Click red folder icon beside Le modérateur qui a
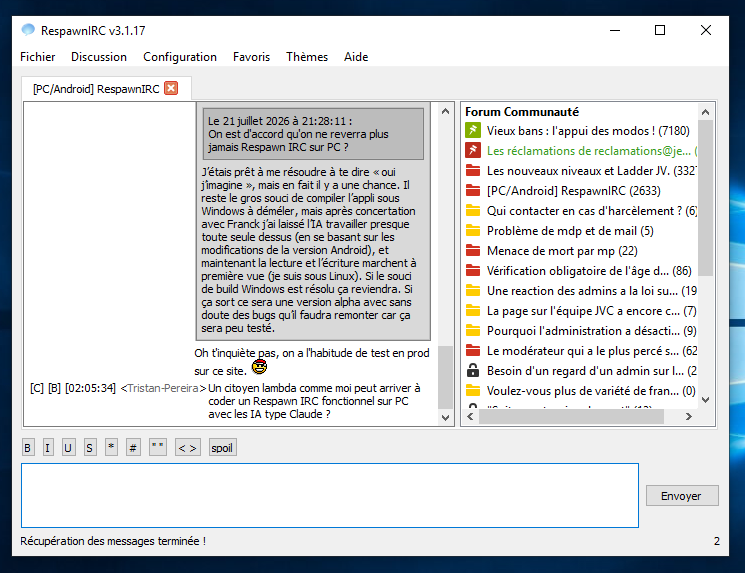 point(473,350)
